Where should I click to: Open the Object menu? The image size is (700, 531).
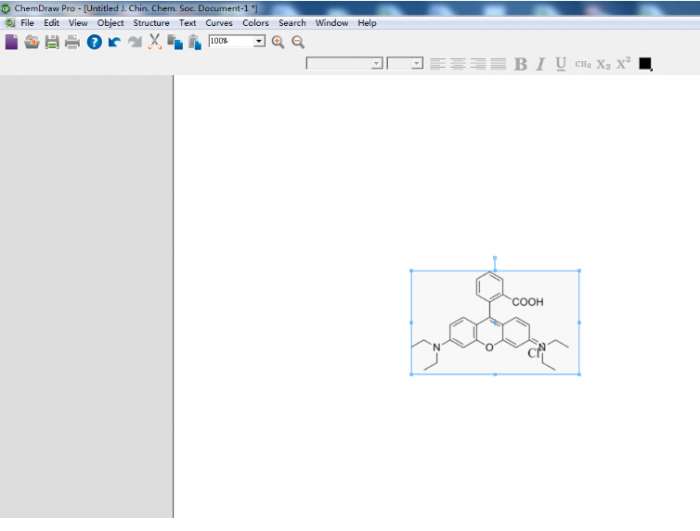click(110, 23)
